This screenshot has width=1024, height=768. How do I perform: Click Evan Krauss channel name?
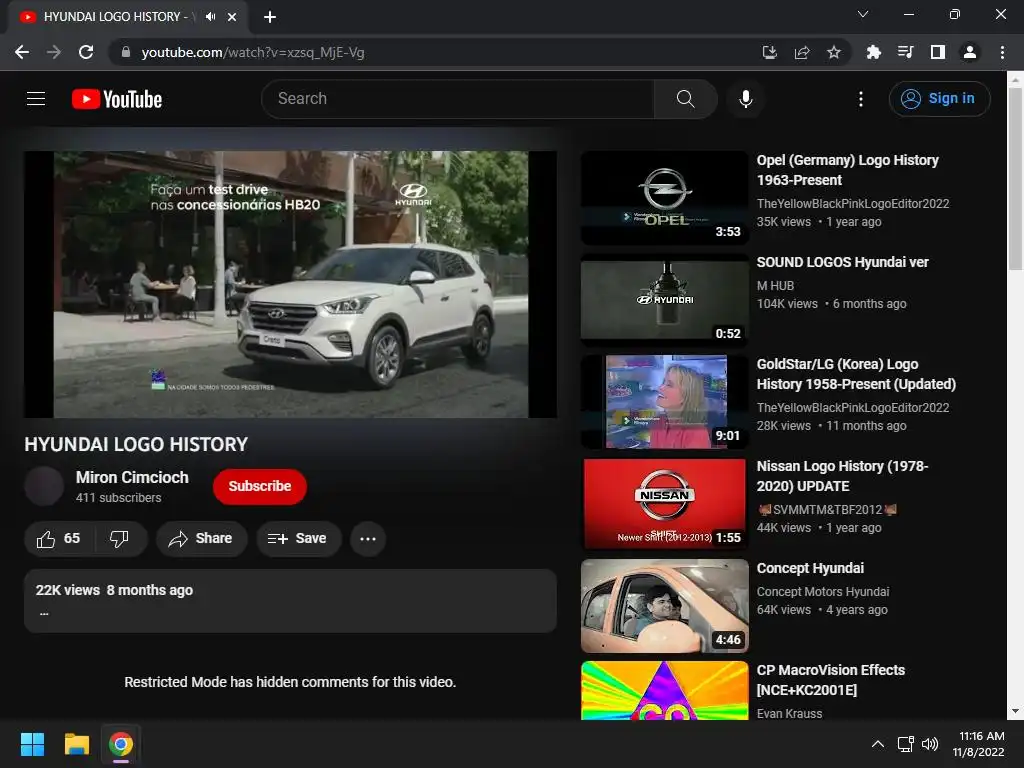[x=789, y=714]
